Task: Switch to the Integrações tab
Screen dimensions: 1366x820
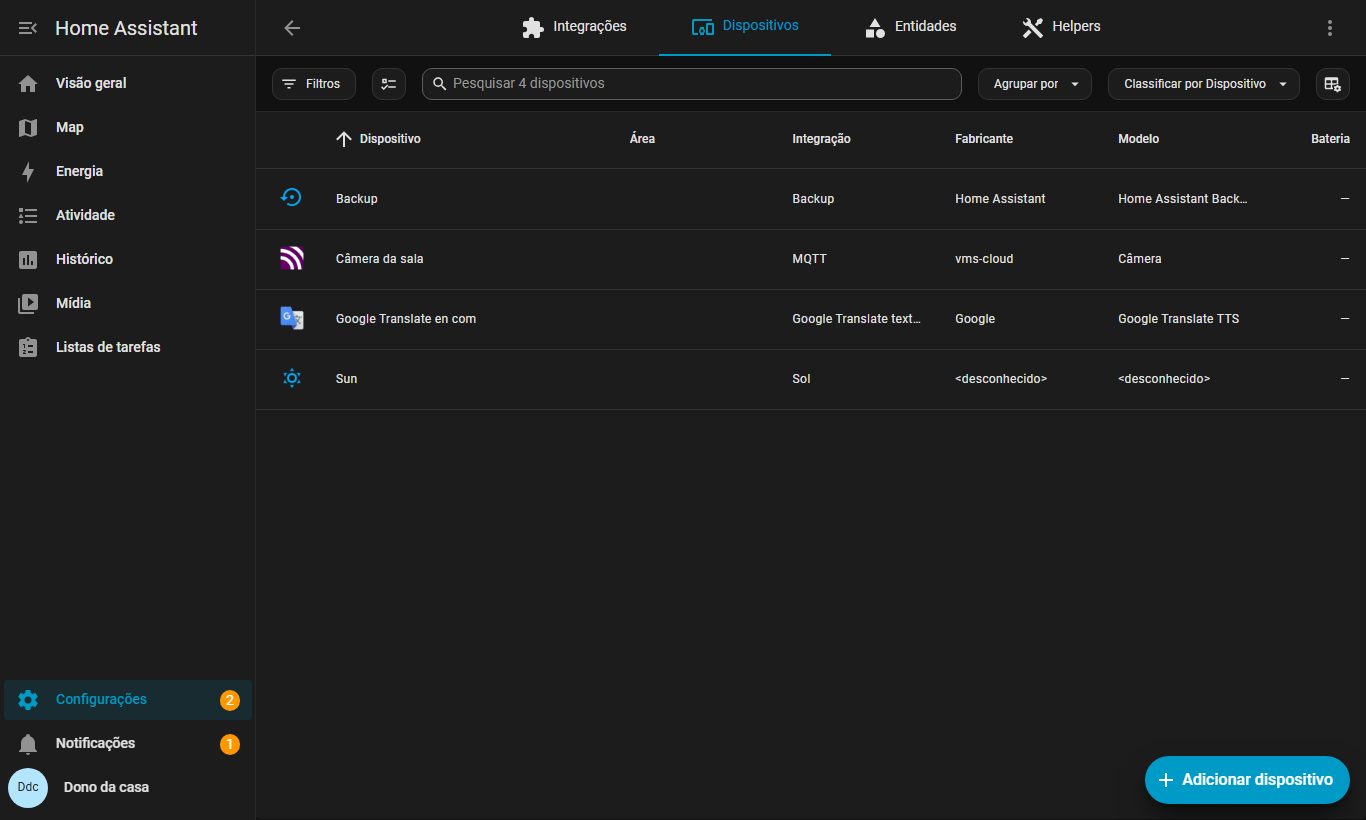Action: pyautogui.click(x=574, y=27)
